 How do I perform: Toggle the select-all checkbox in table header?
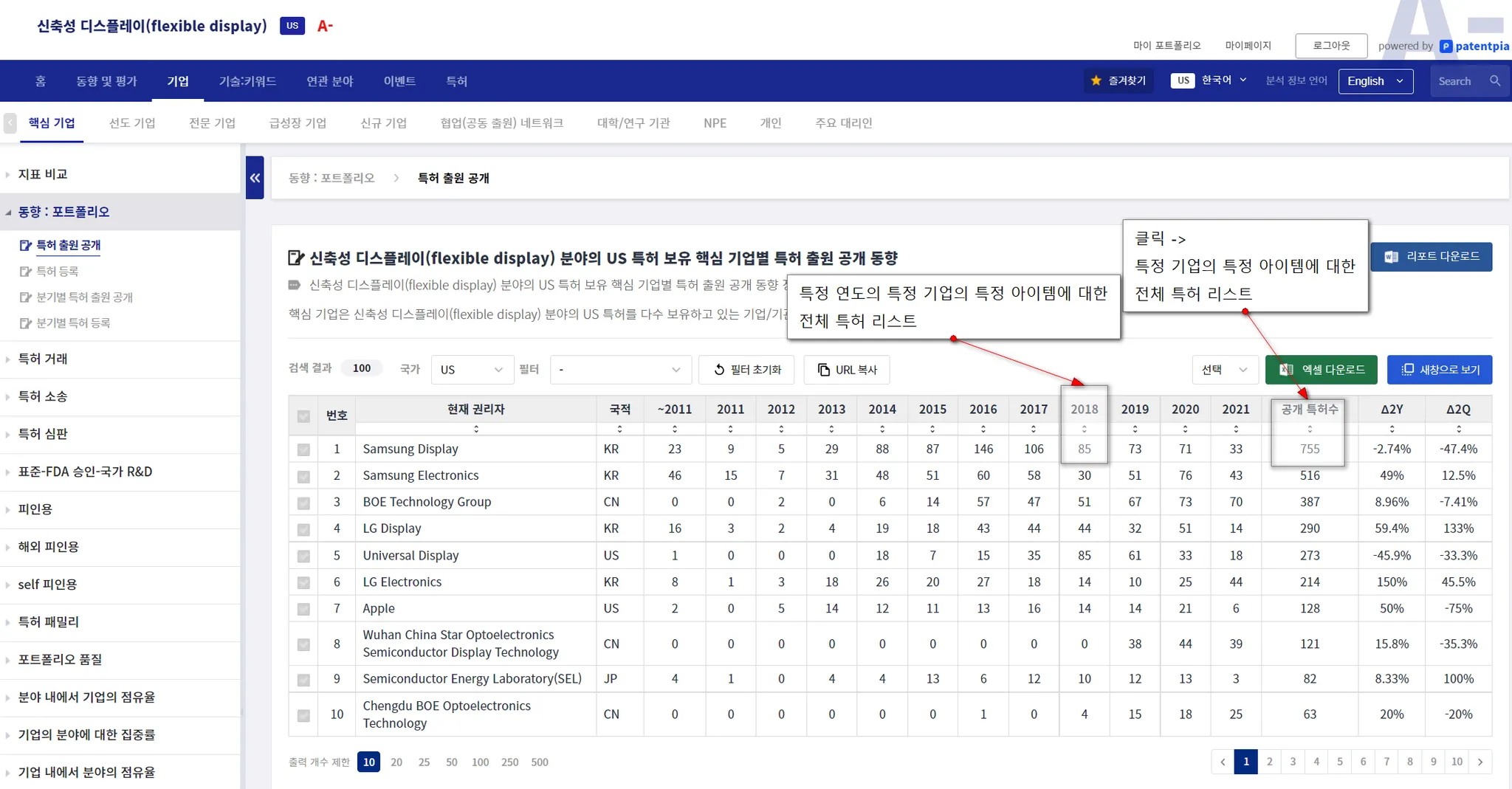(303, 416)
